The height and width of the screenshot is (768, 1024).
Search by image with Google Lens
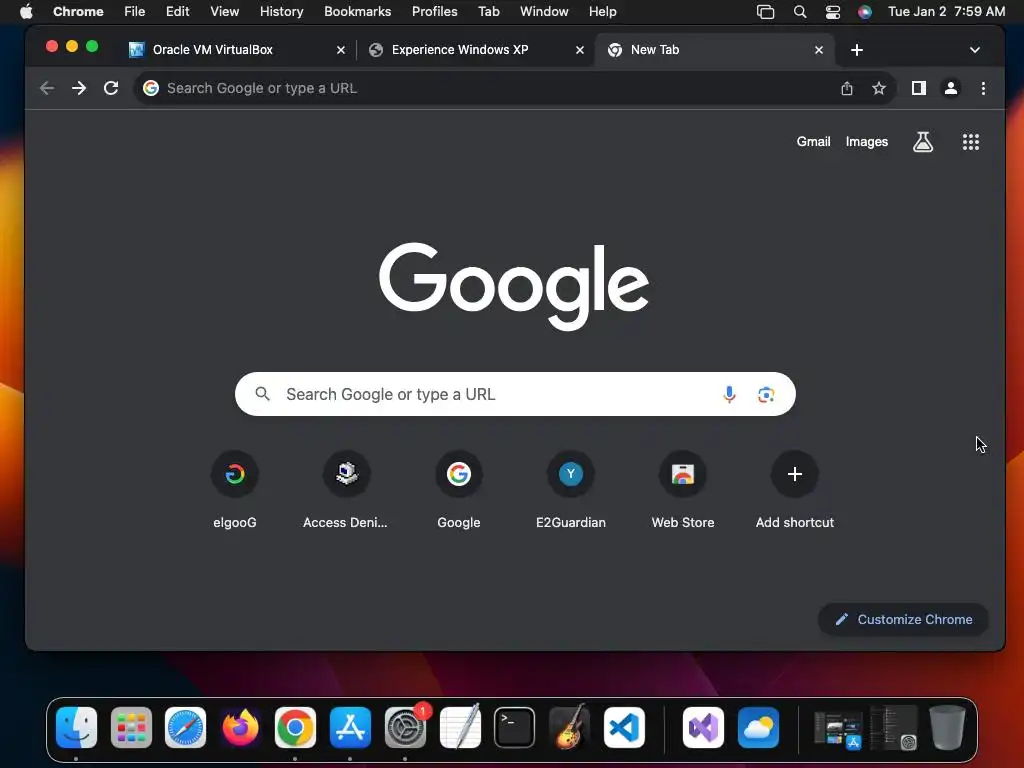pos(766,394)
